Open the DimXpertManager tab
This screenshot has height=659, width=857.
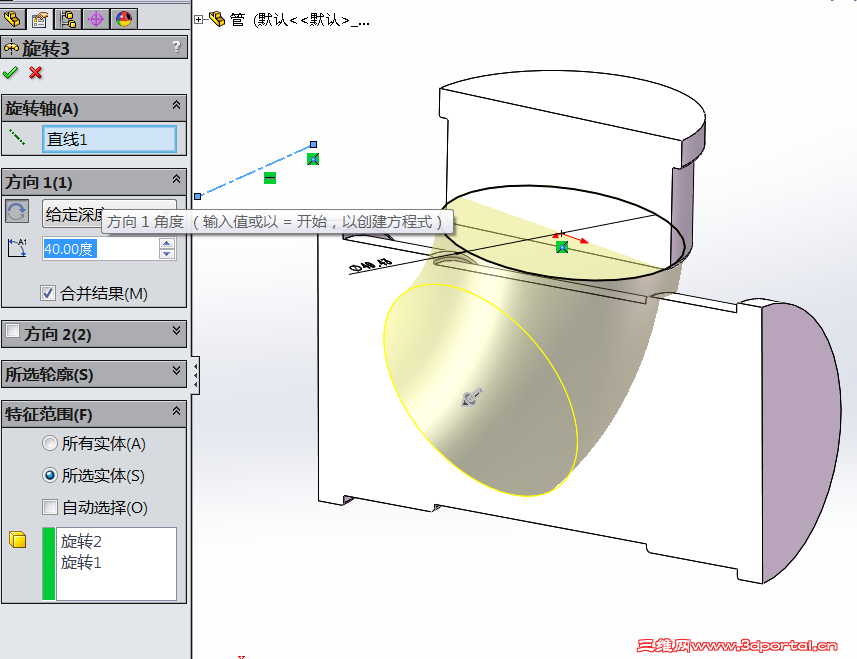click(96, 19)
